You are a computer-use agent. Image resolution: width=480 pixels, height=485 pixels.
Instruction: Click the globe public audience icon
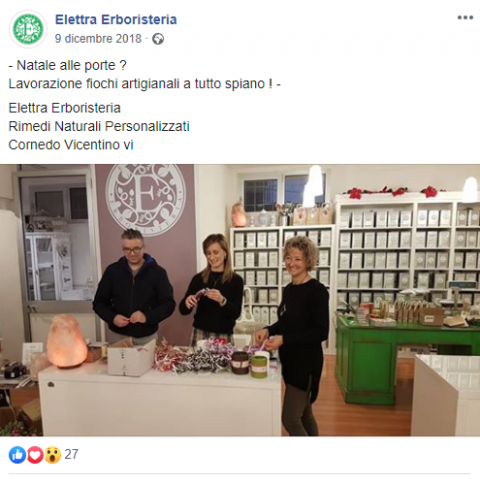point(158,39)
